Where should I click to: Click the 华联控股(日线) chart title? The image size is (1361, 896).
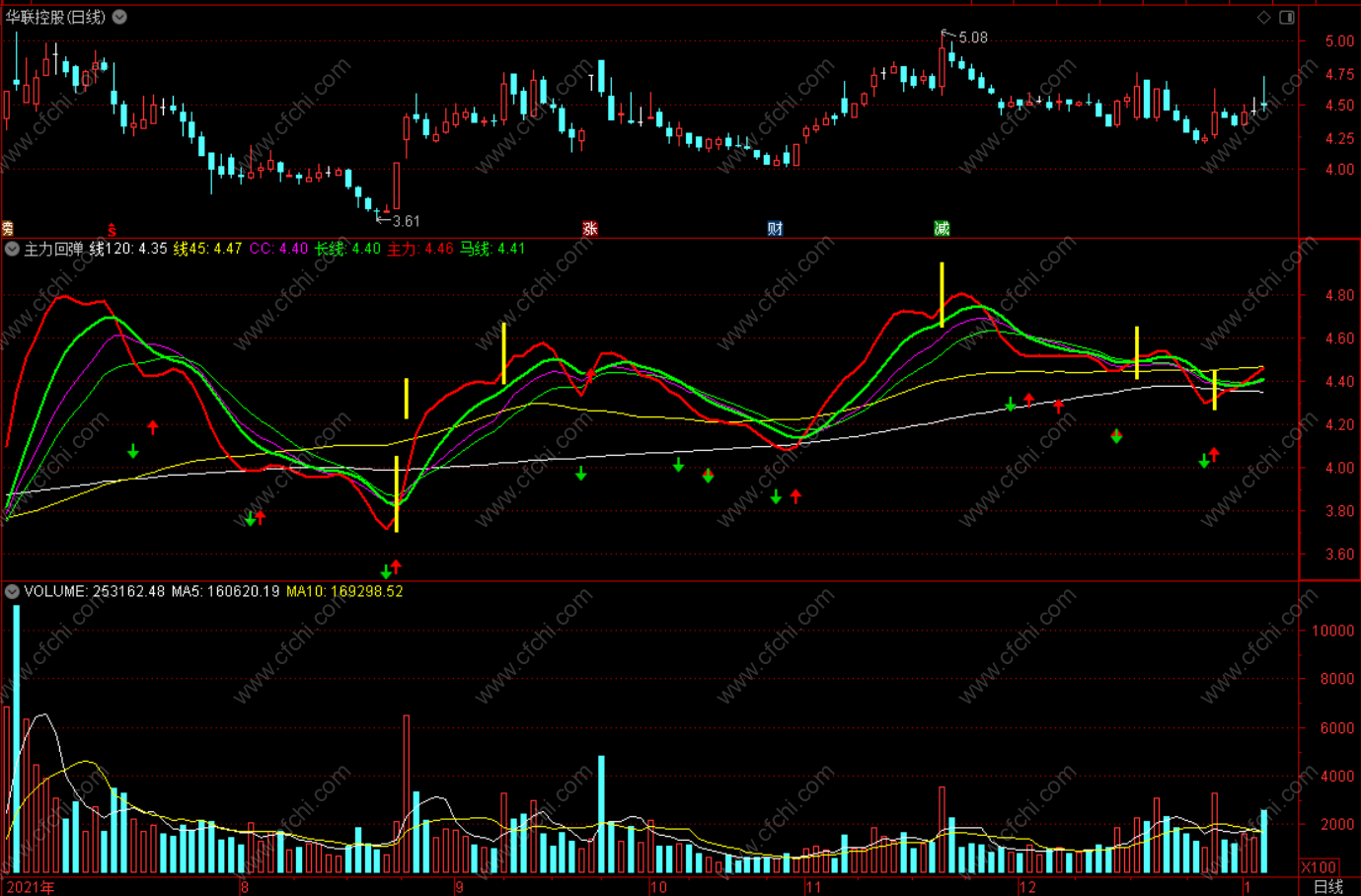55,17
